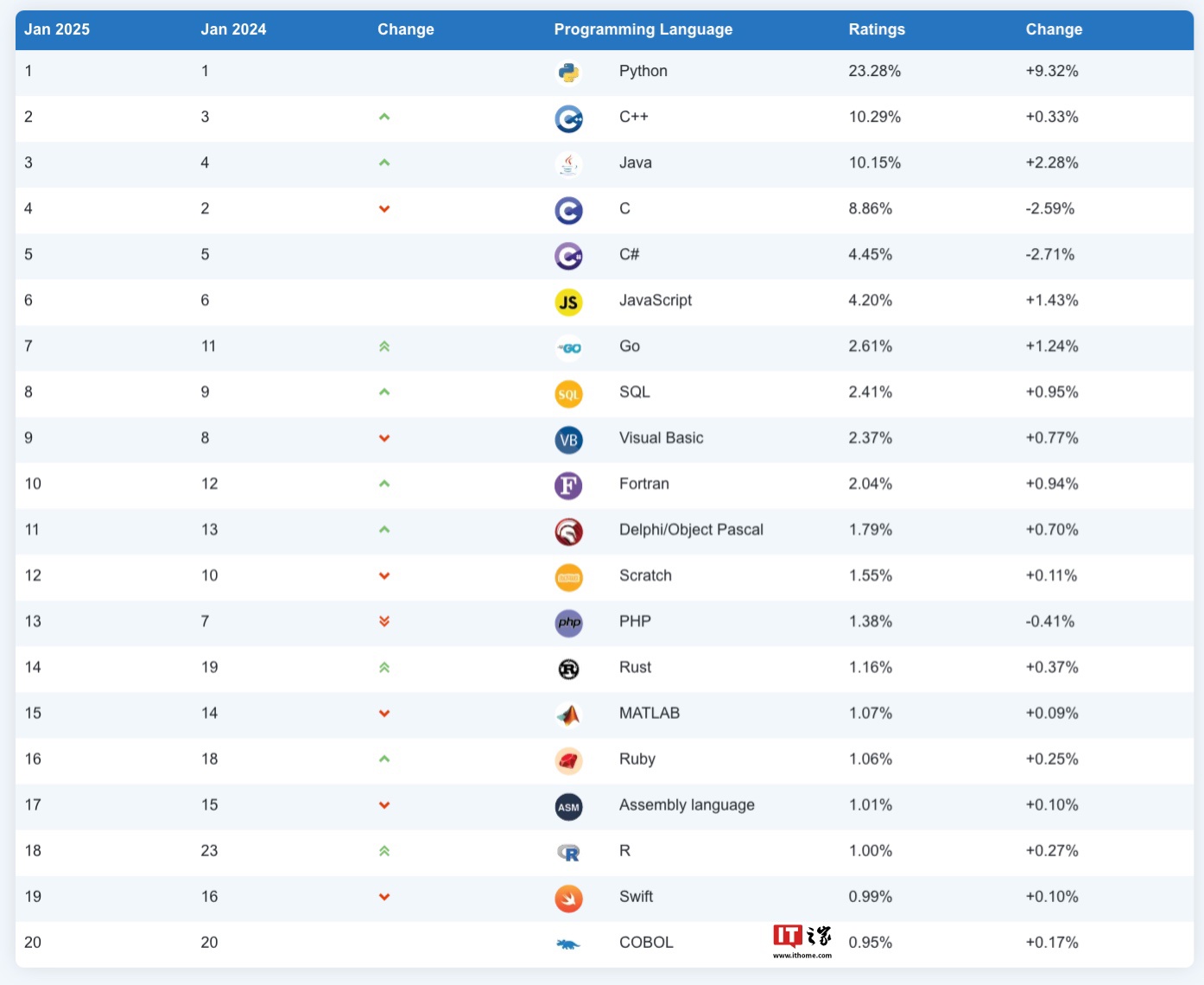This screenshot has height=985, width=1204.
Task: Click the Programming Language column header
Action: point(643,29)
